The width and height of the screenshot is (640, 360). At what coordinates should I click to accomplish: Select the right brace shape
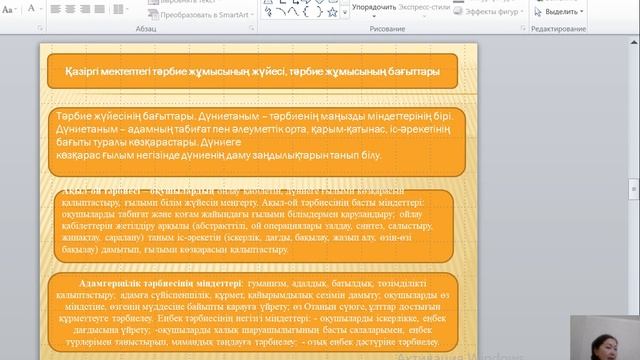pos(319,12)
